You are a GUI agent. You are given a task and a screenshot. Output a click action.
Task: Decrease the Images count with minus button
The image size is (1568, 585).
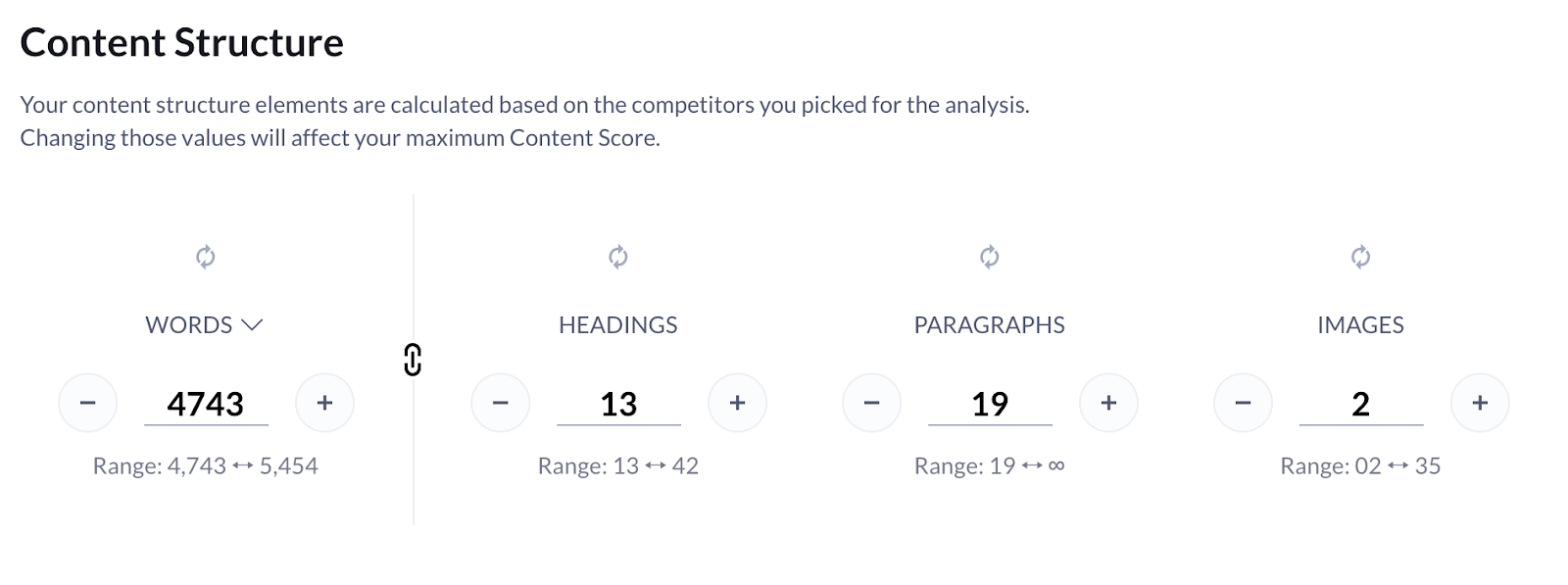pyautogui.click(x=1243, y=402)
